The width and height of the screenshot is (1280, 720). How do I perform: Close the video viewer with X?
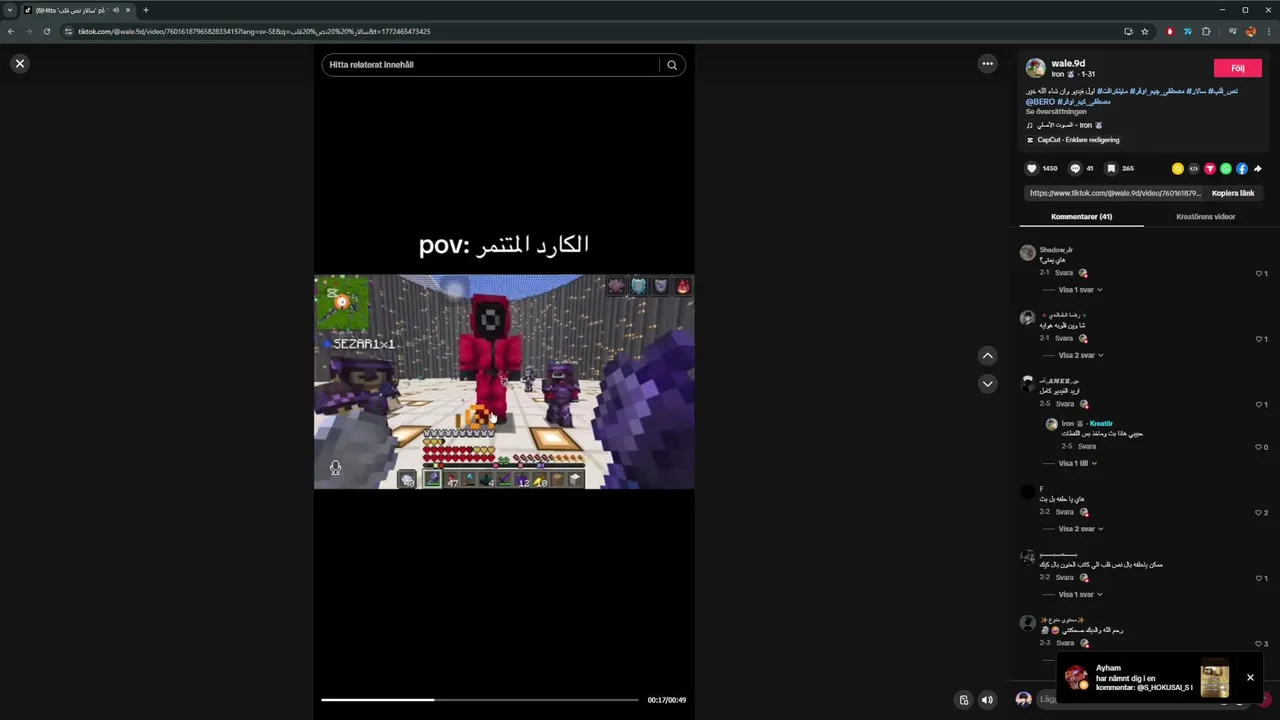(19, 63)
